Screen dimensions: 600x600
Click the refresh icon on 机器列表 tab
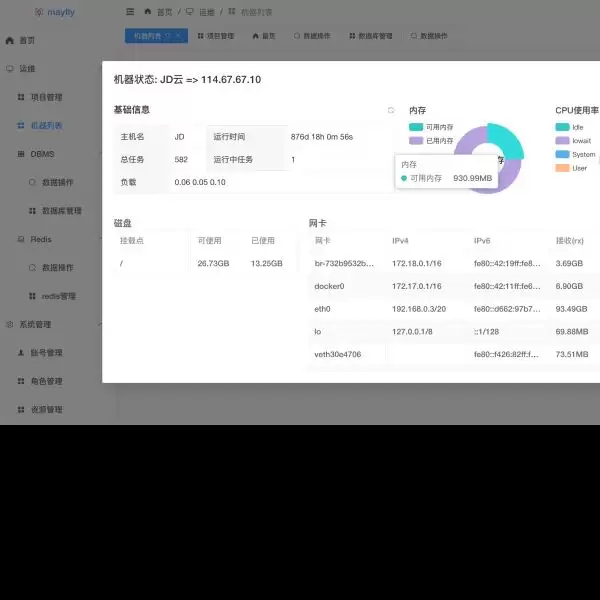point(167,36)
